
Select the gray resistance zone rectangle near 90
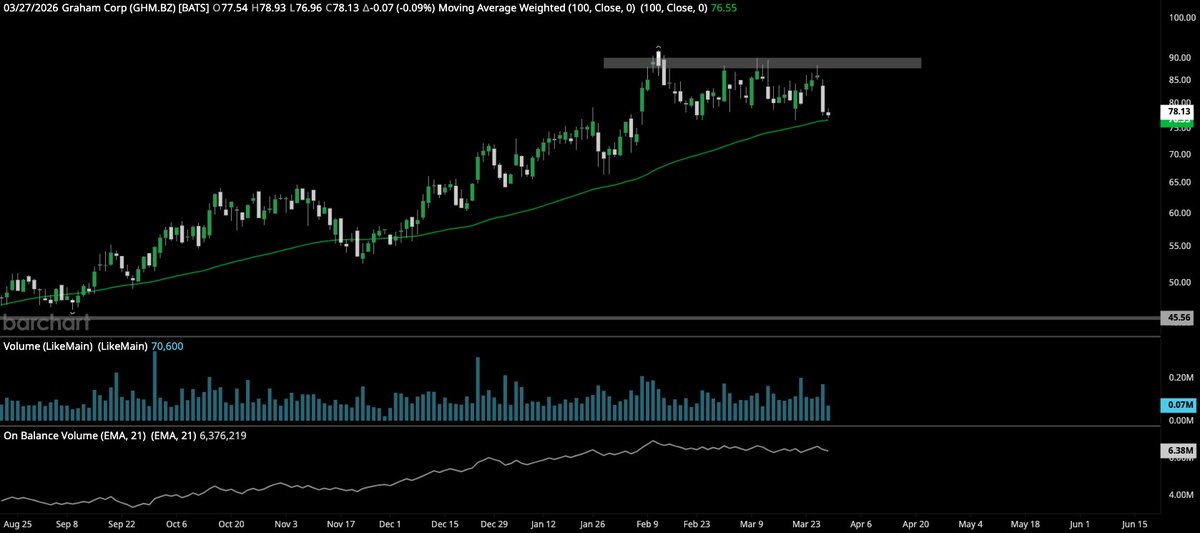click(x=762, y=63)
